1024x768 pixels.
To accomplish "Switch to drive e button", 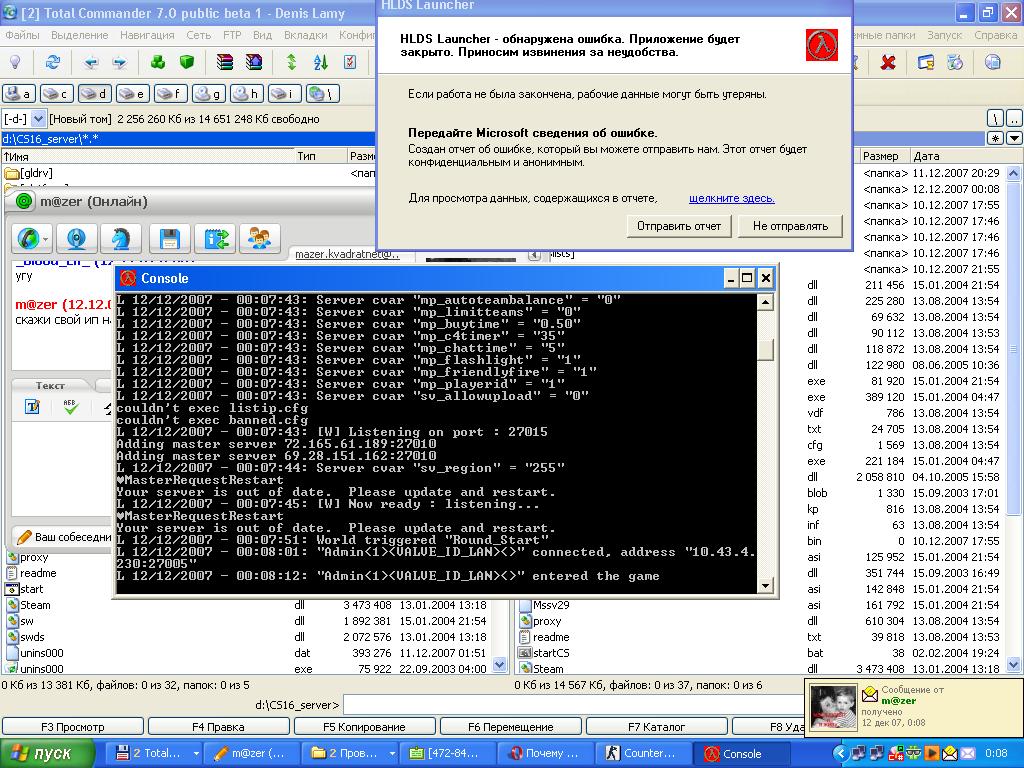I will (133, 94).
